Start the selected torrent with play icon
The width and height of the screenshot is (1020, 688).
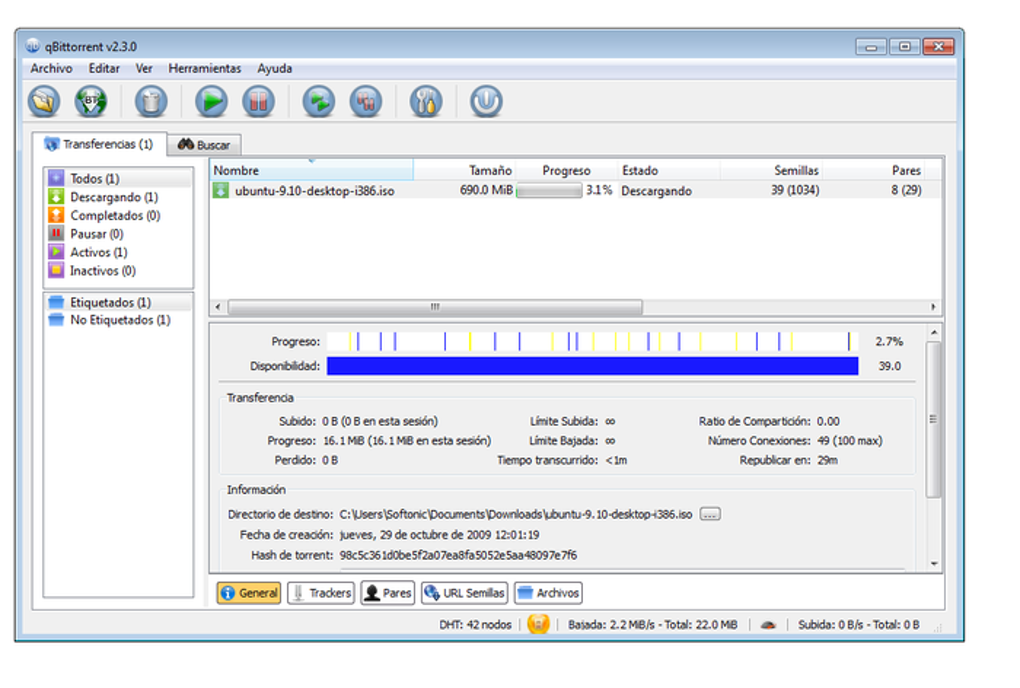[211, 102]
